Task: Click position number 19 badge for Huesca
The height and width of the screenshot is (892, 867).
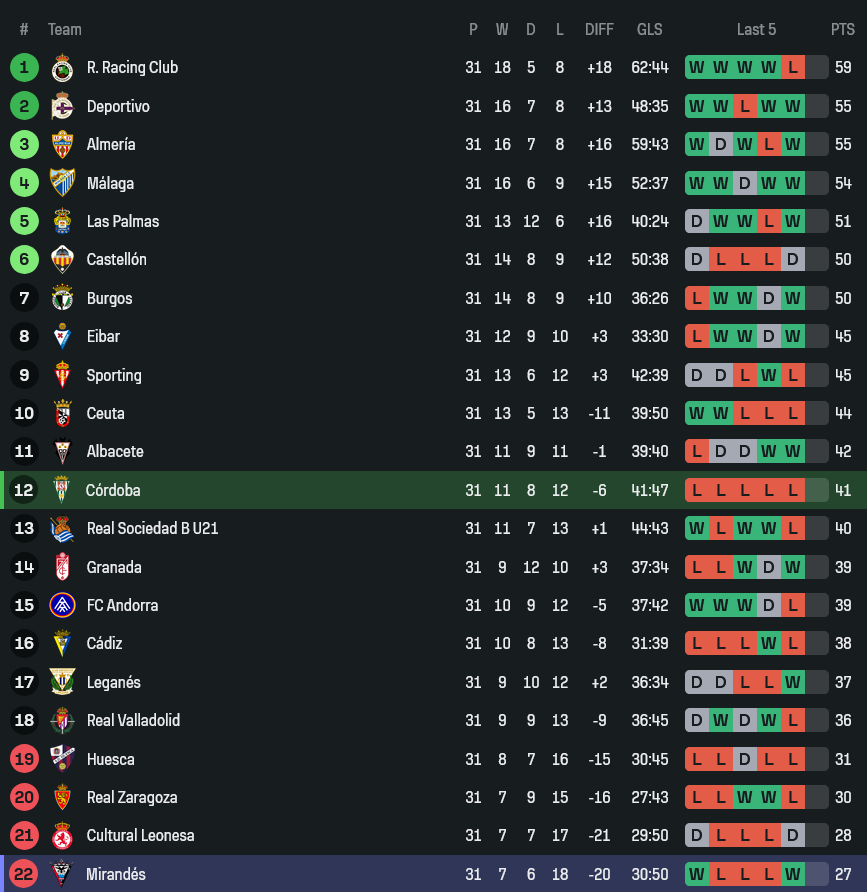Action: pyautogui.click(x=24, y=759)
